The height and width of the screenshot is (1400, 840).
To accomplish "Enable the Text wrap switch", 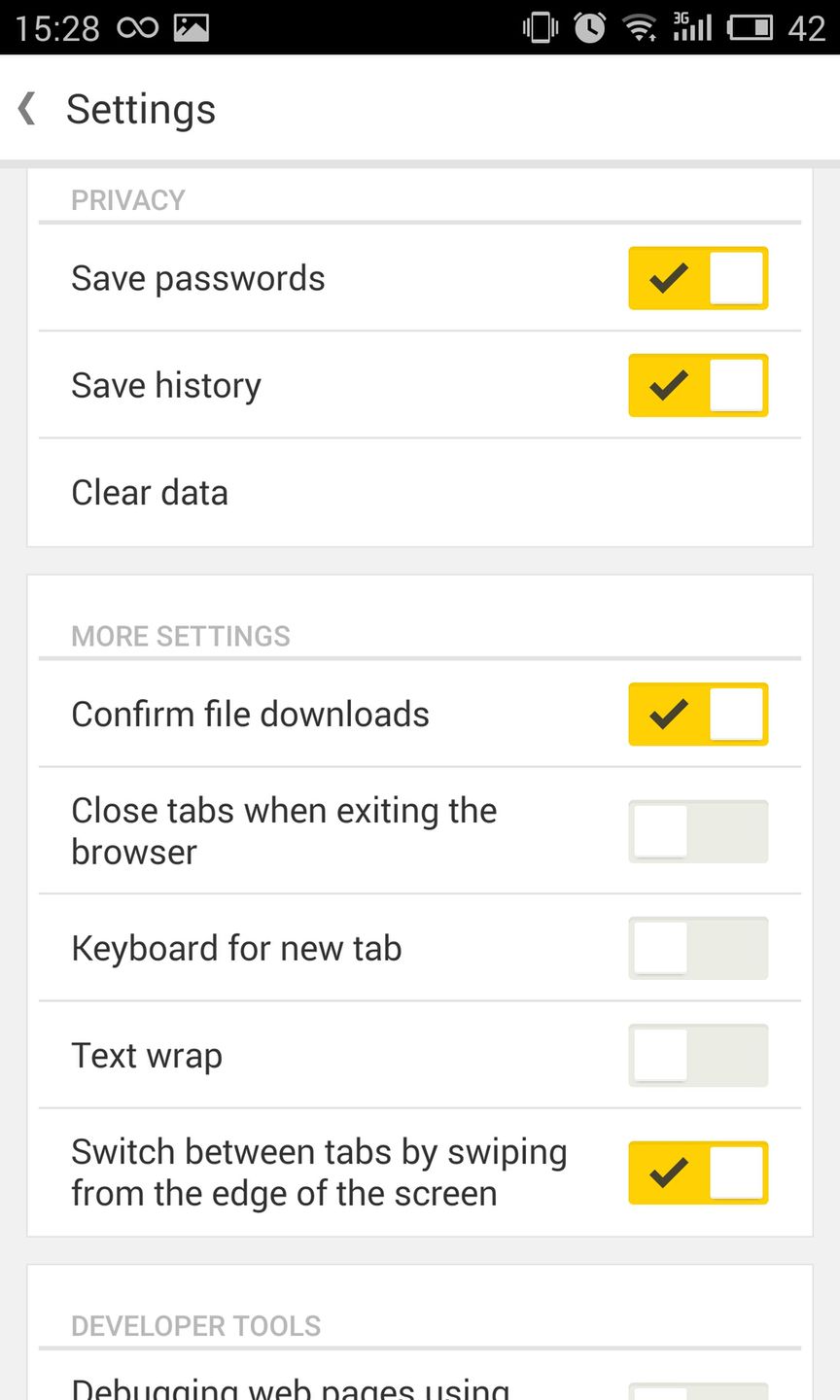I will click(698, 1055).
